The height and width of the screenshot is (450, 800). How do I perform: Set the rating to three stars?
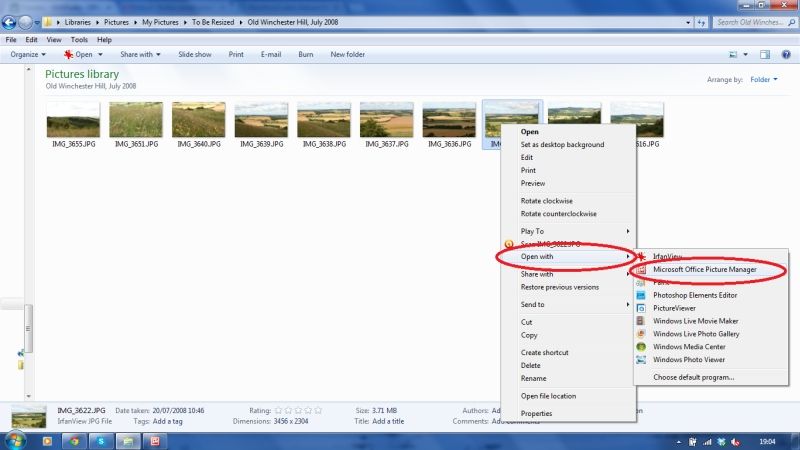click(298, 410)
